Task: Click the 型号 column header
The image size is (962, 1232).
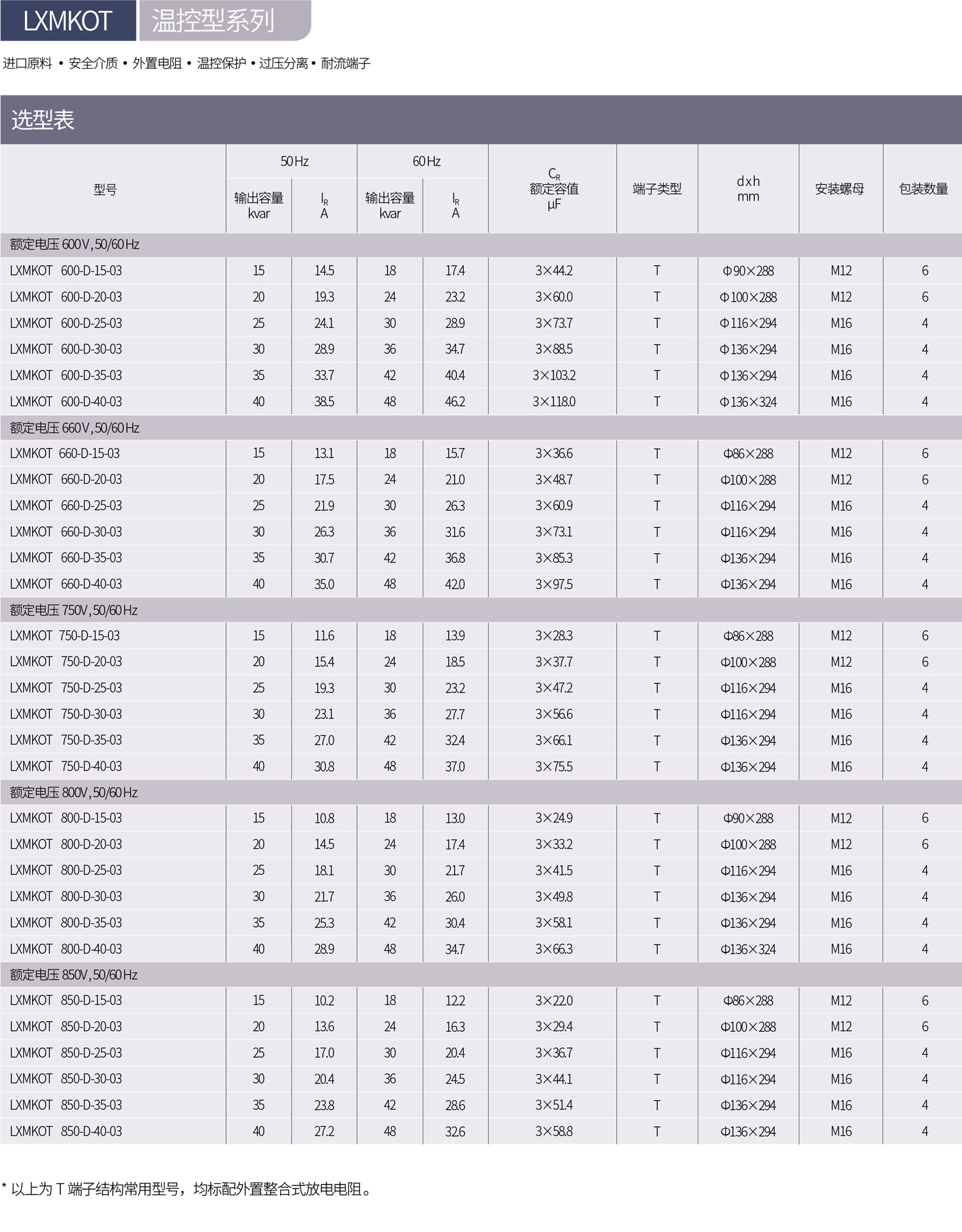Action: pos(105,189)
